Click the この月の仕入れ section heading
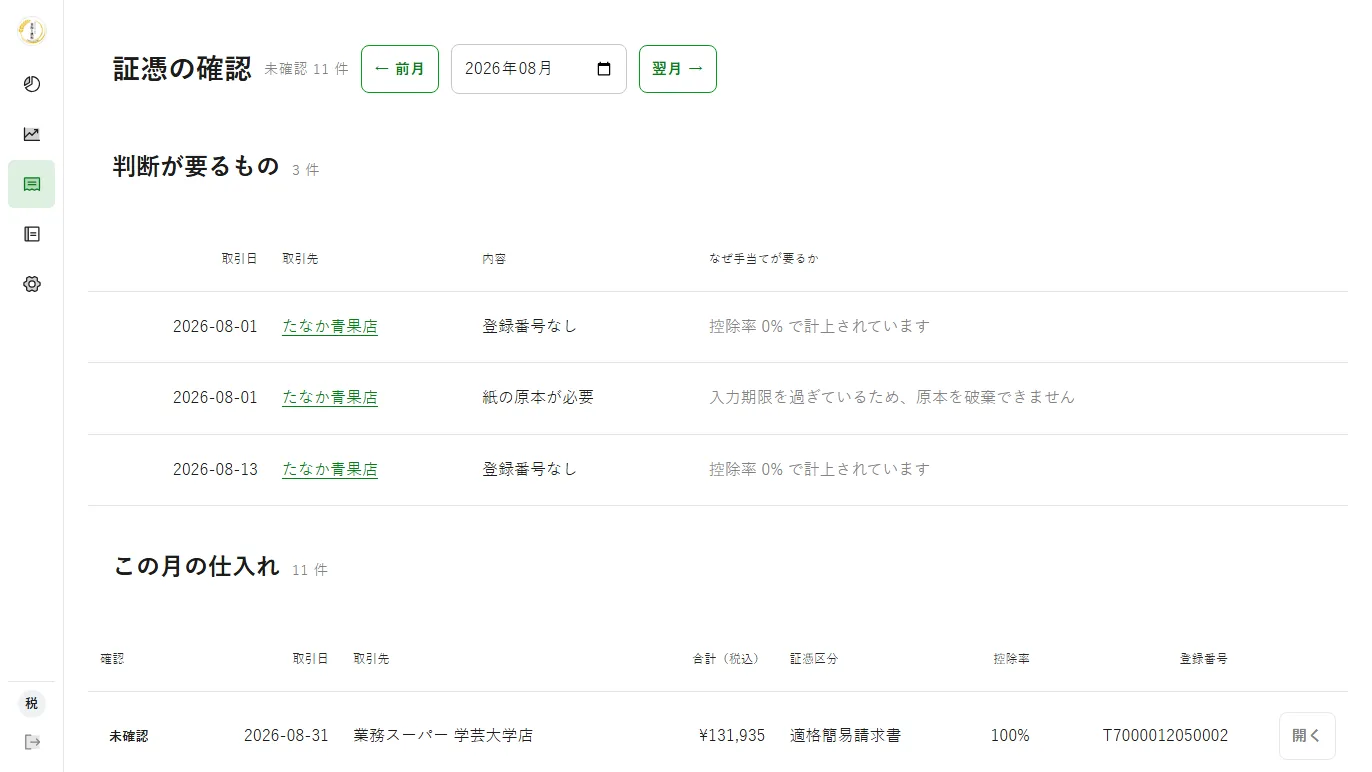 [196, 566]
